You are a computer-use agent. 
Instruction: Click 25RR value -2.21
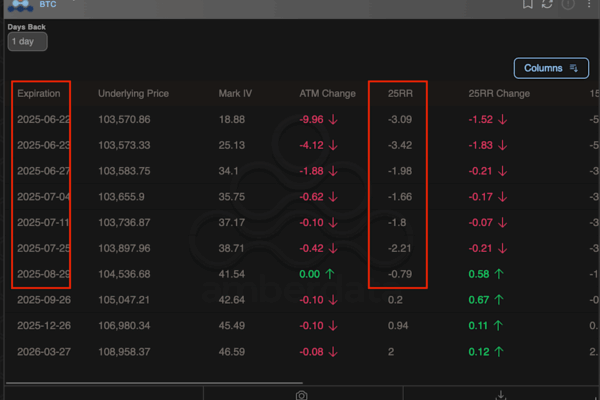point(399,248)
